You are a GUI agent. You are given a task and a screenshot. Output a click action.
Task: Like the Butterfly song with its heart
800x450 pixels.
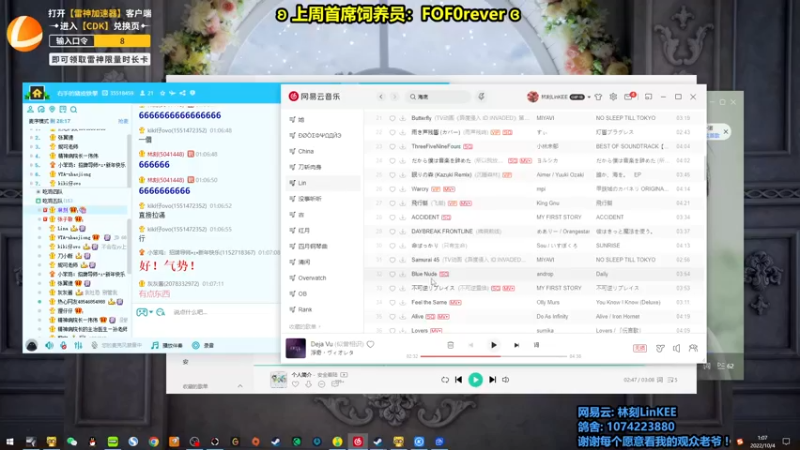pyautogui.click(x=392, y=118)
